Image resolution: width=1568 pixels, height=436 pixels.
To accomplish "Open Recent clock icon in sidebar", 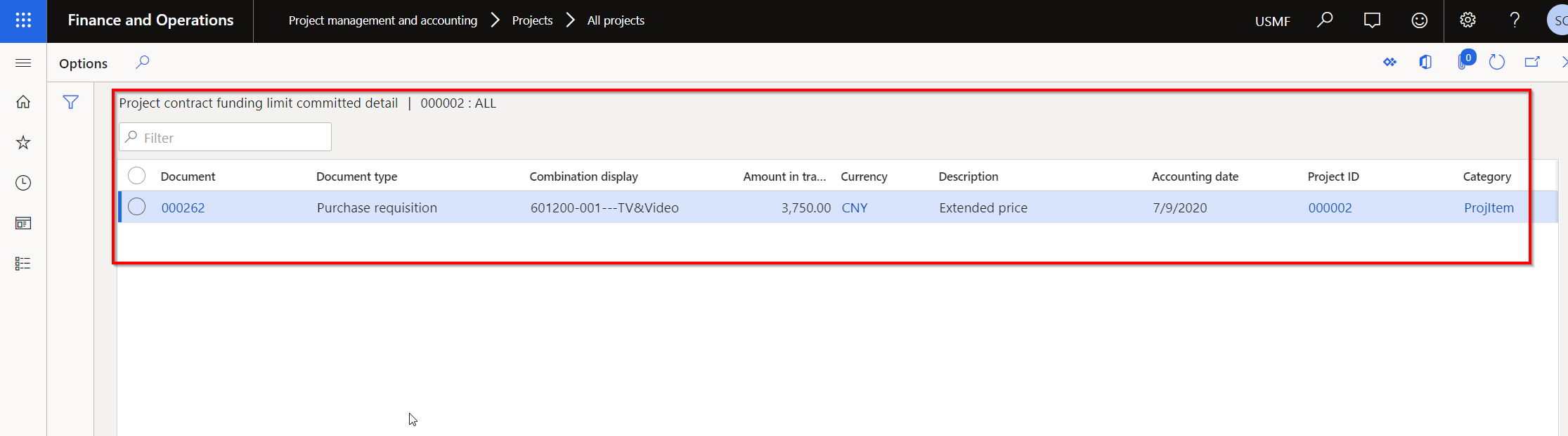I will click(23, 183).
